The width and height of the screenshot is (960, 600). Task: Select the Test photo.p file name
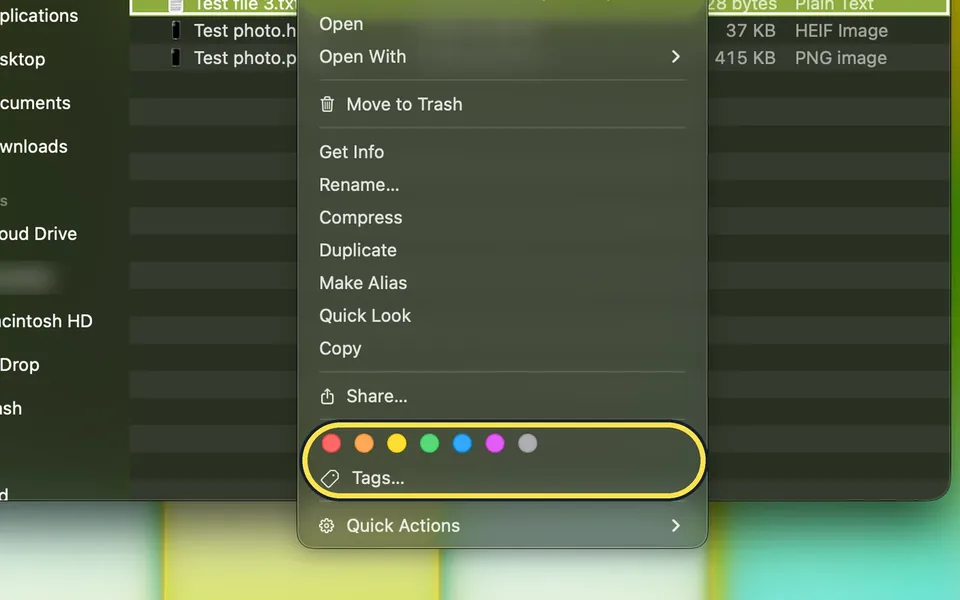[245, 58]
